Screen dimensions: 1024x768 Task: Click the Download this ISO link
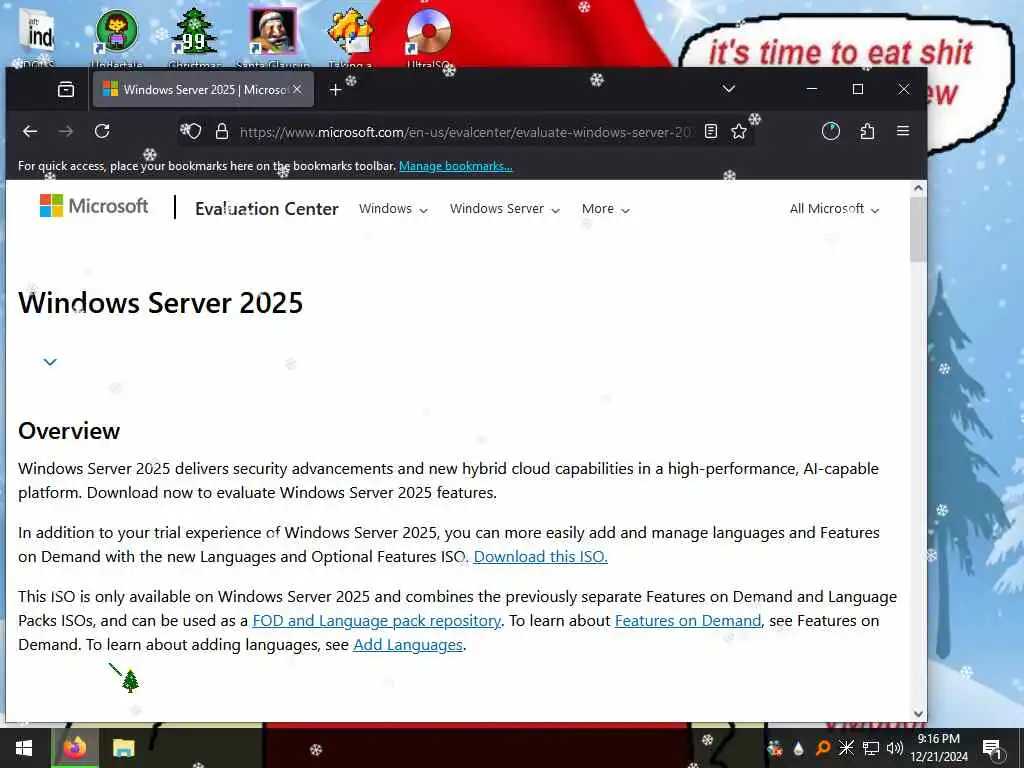click(541, 556)
